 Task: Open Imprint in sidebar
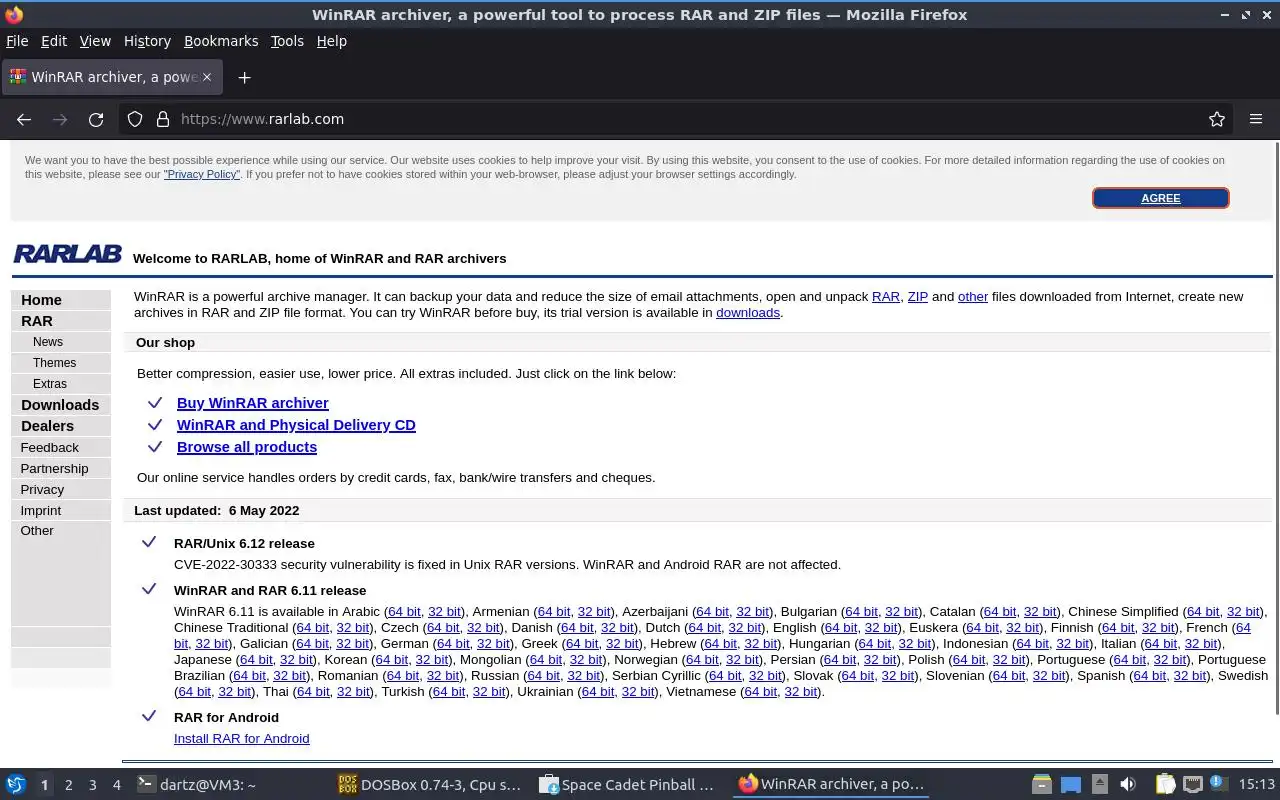pyautogui.click(x=41, y=510)
